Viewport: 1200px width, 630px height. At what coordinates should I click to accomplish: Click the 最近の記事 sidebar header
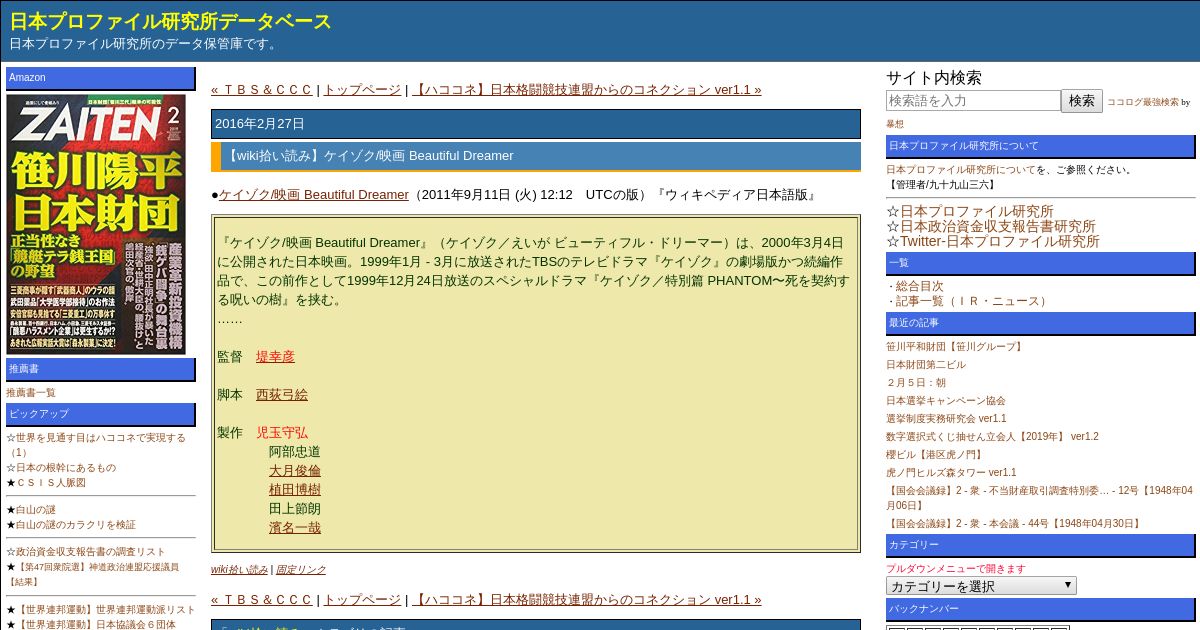click(x=1041, y=323)
